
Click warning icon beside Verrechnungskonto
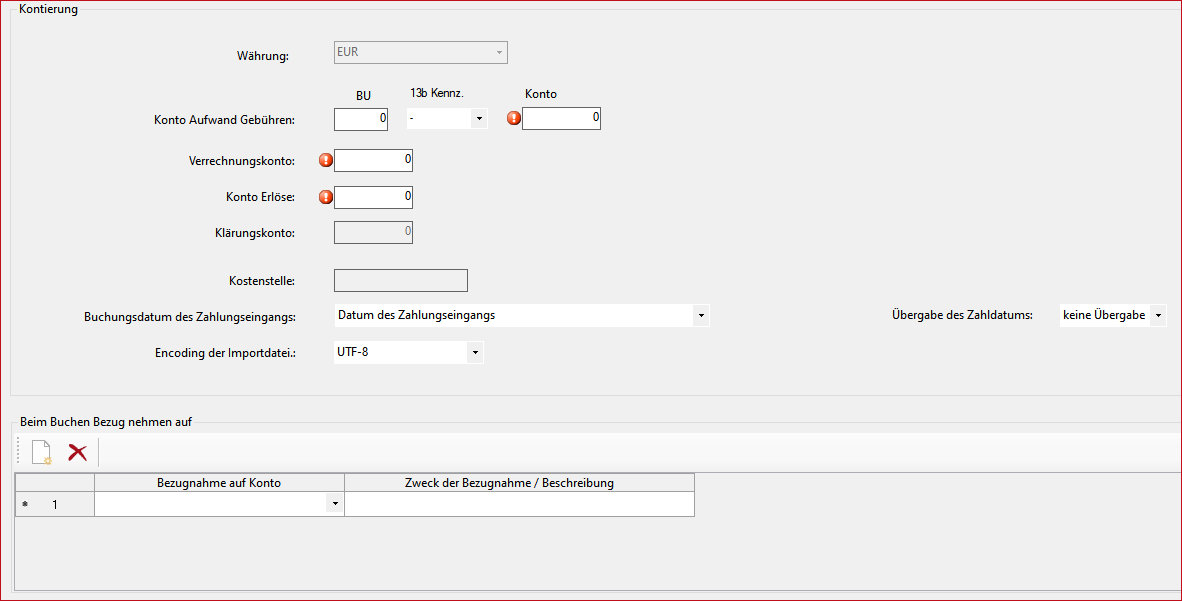coord(325,160)
